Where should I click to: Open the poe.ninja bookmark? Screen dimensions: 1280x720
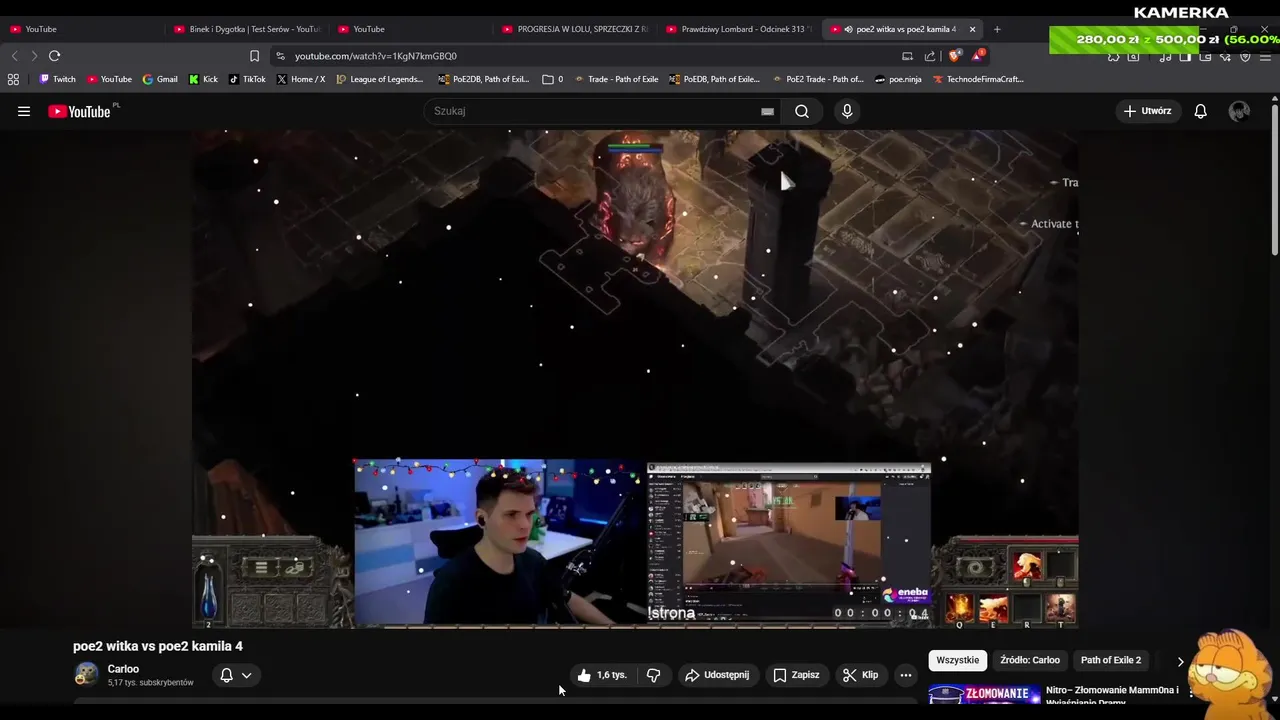898,79
